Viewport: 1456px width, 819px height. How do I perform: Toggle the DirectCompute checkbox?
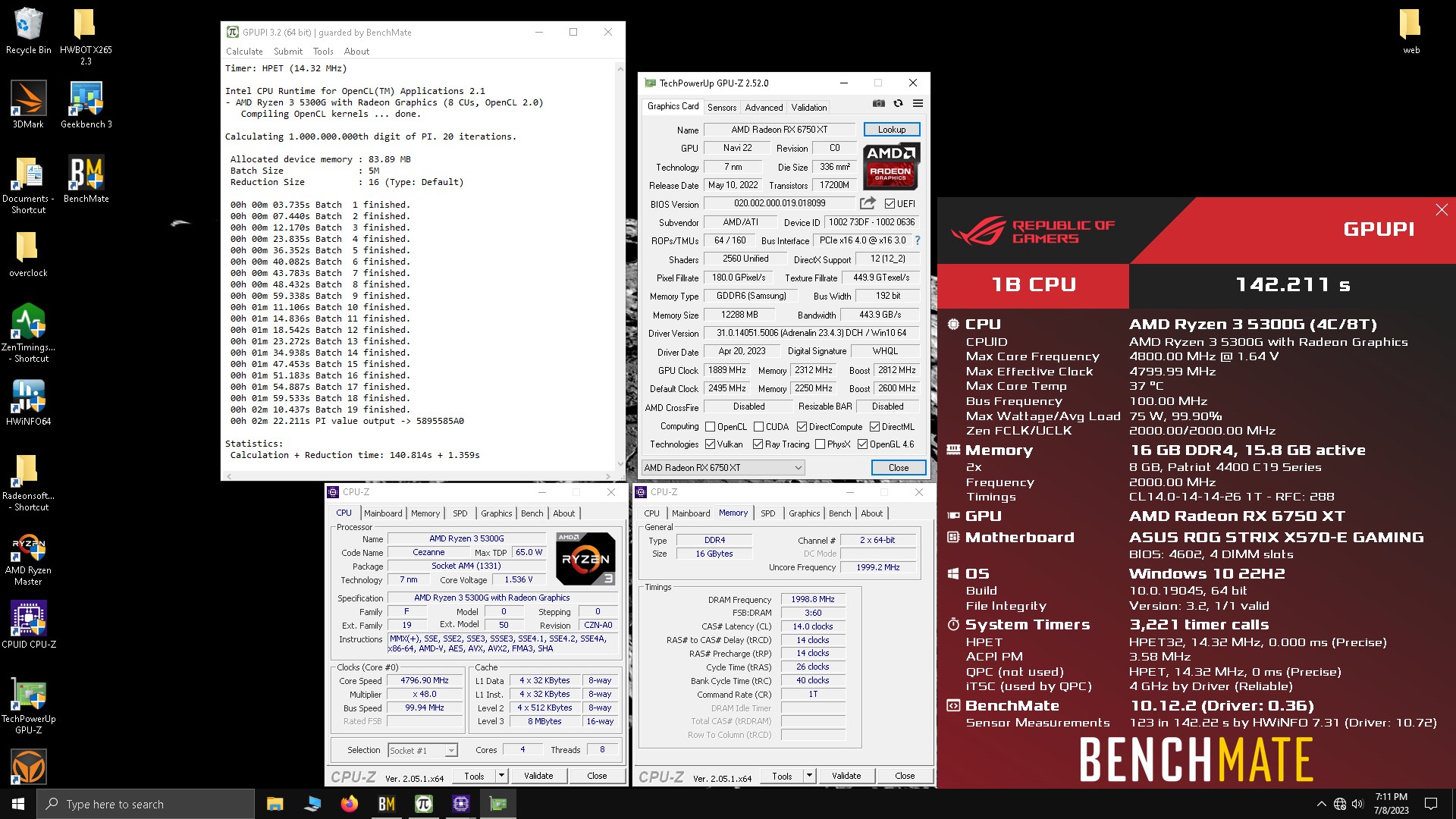[802, 427]
